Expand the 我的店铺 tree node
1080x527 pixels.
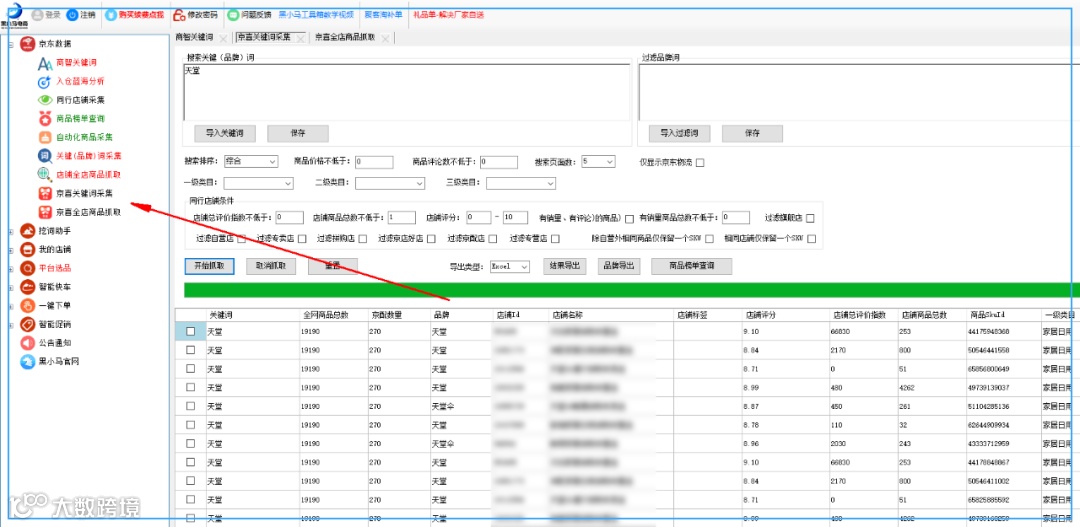coord(11,249)
